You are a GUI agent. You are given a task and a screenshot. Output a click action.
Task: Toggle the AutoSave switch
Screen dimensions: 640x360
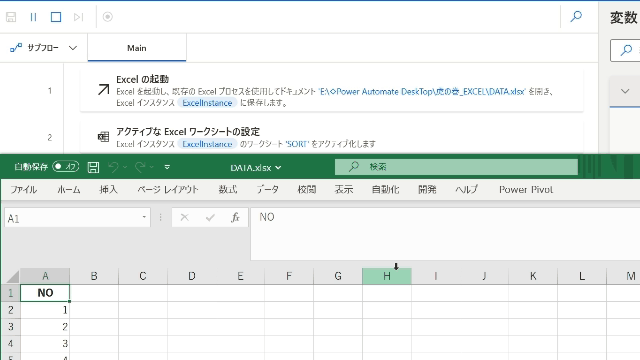pyautogui.click(x=66, y=167)
